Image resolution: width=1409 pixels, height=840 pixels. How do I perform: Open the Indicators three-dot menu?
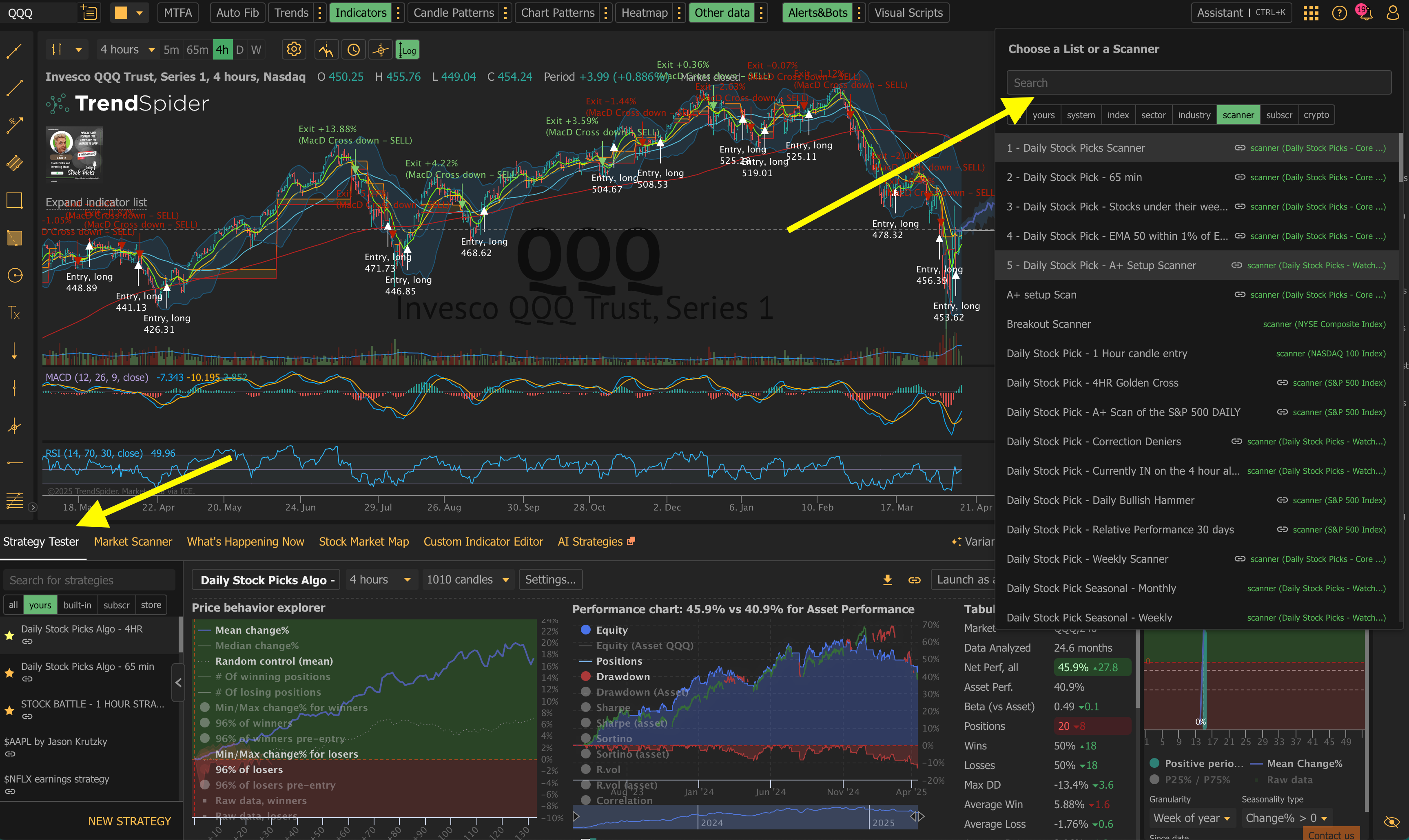click(399, 13)
